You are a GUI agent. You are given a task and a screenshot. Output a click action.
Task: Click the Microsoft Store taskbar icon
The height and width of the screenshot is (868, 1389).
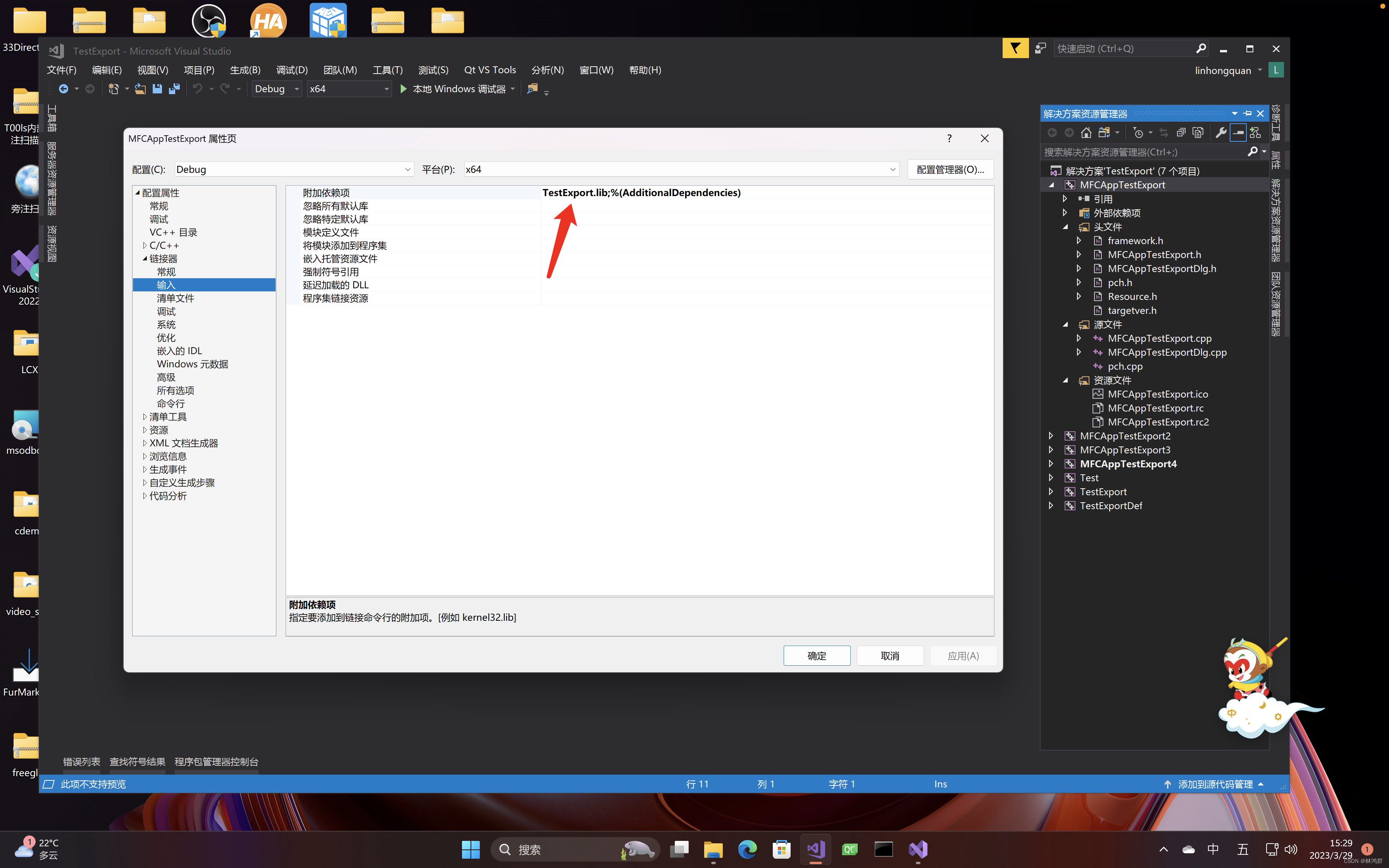(781, 849)
